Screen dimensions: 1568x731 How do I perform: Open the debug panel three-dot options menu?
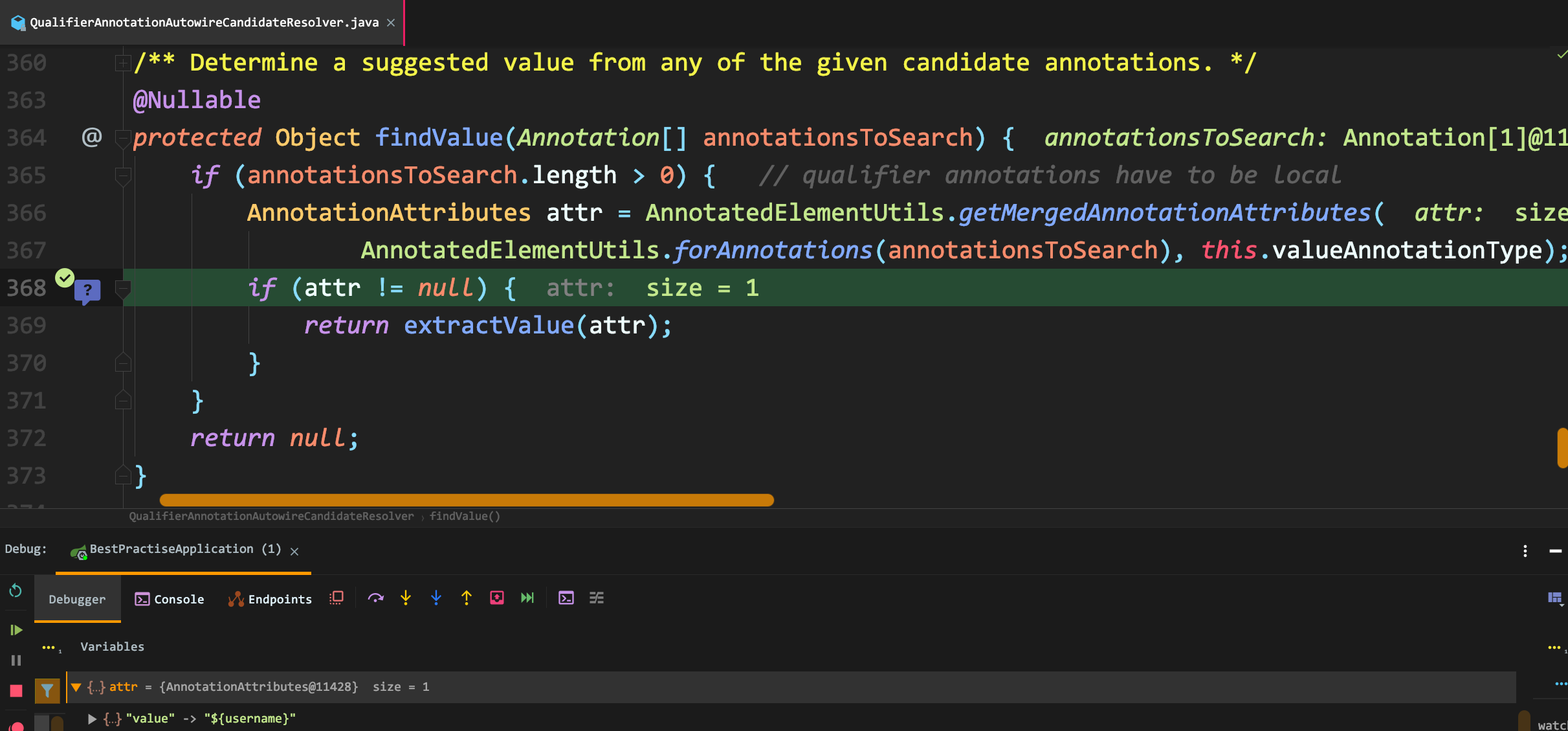pos(1525,551)
